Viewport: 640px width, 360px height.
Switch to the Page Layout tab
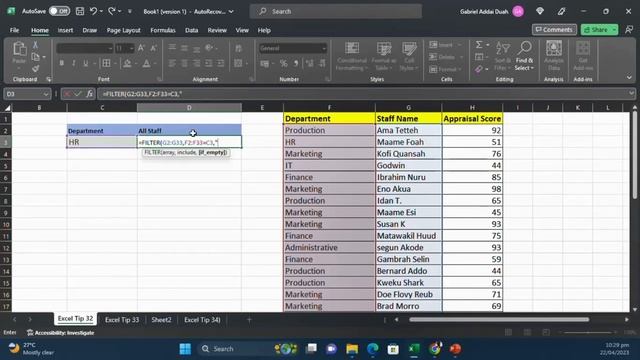click(123, 30)
